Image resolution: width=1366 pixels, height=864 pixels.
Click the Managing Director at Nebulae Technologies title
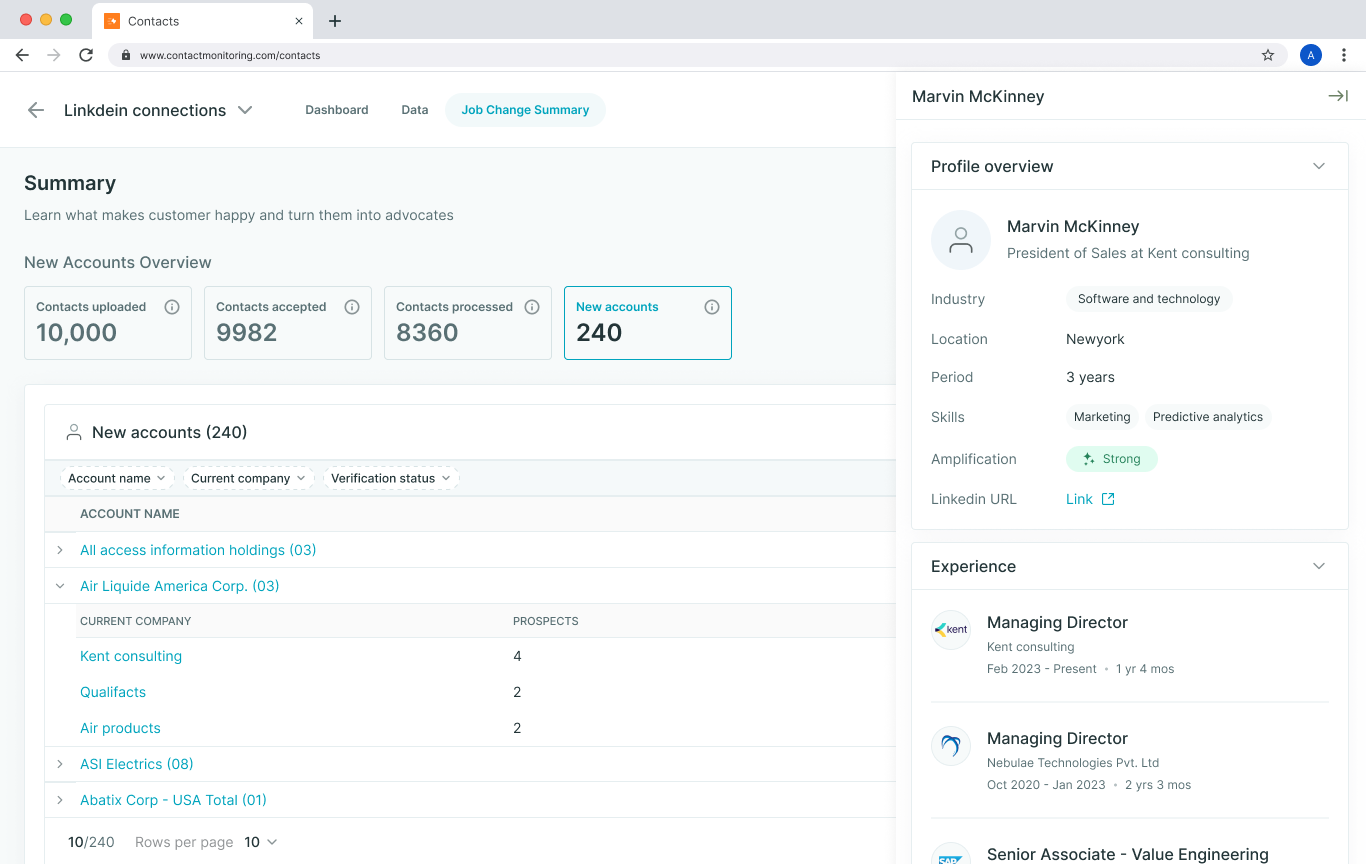[x=1057, y=738]
